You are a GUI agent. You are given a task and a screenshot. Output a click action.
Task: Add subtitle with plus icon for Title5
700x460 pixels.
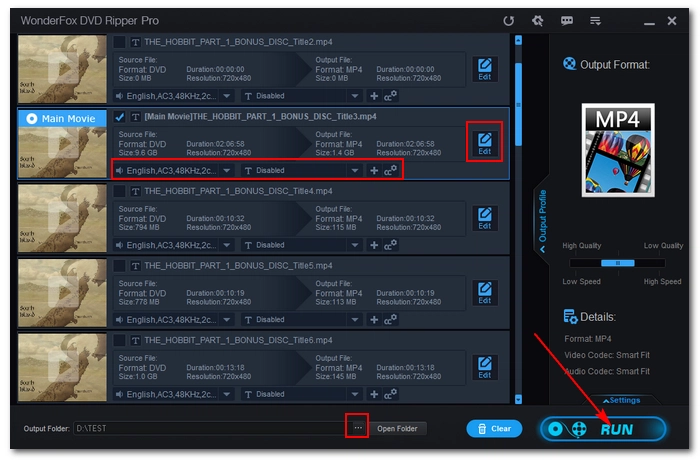[x=374, y=320]
